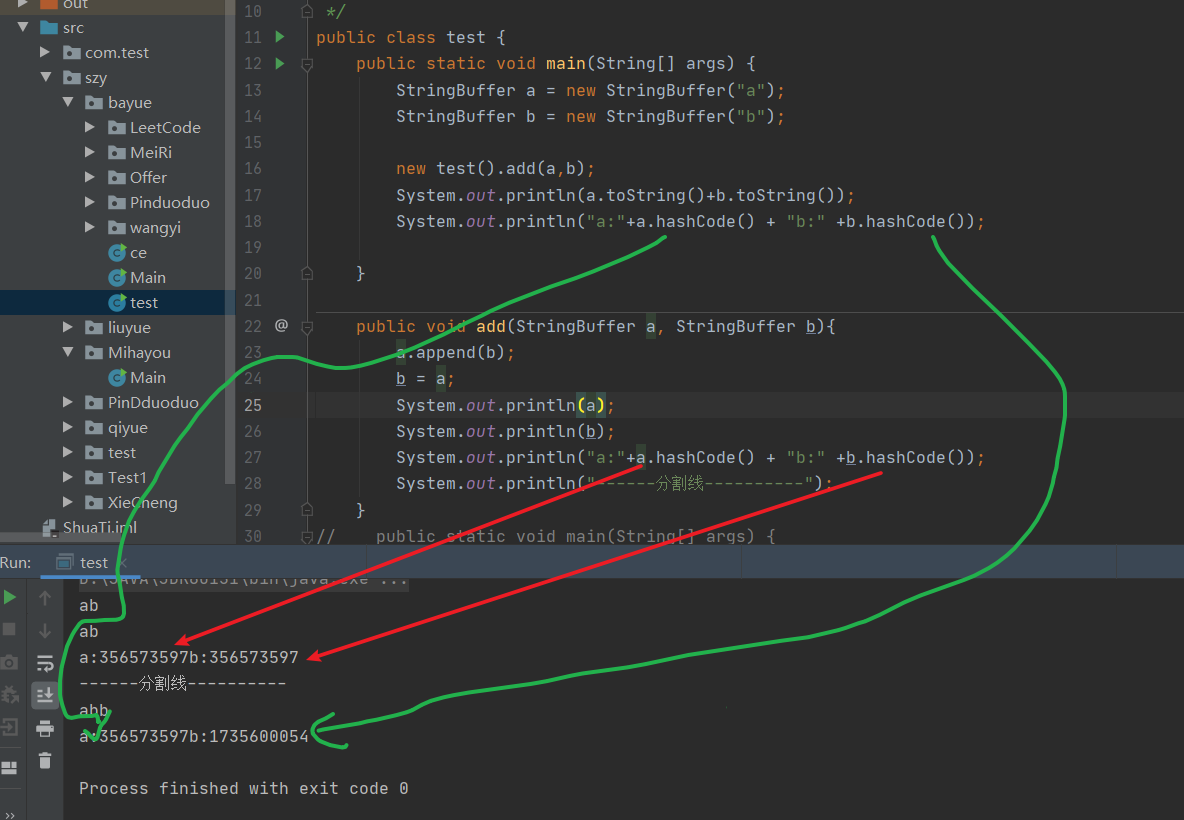Expand the Offer package
The width and height of the screenshot is (1184, 820).
point(90,177)
